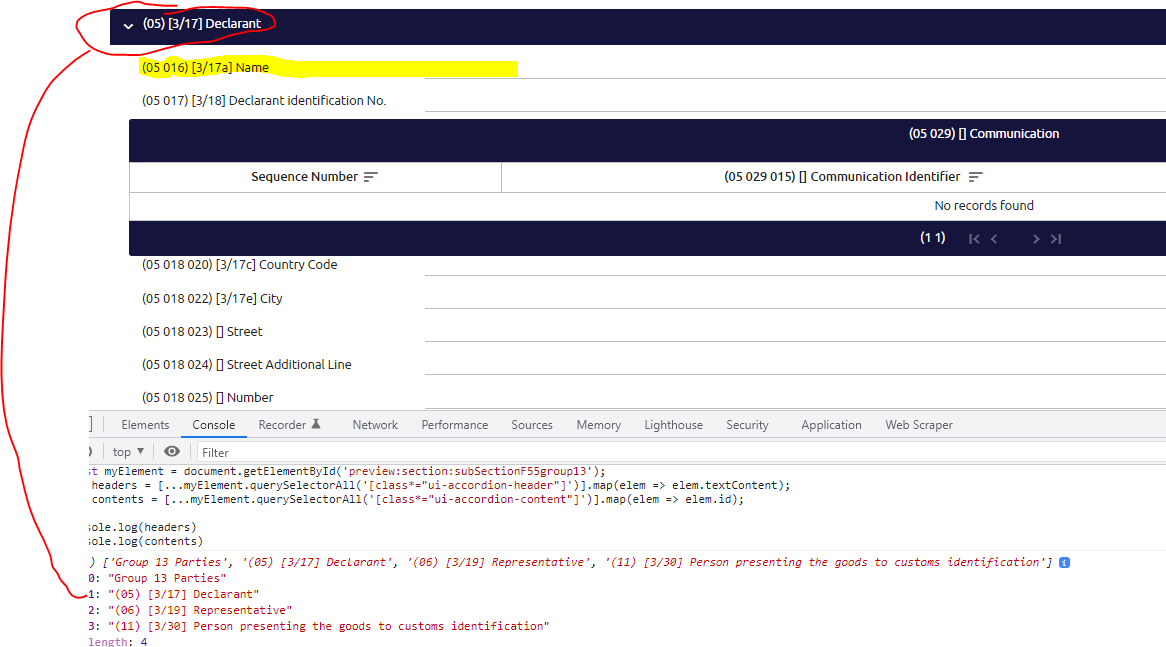
Task: Click the Recorder flask icon
Action: pyautogui.click(x=316, y=424)
